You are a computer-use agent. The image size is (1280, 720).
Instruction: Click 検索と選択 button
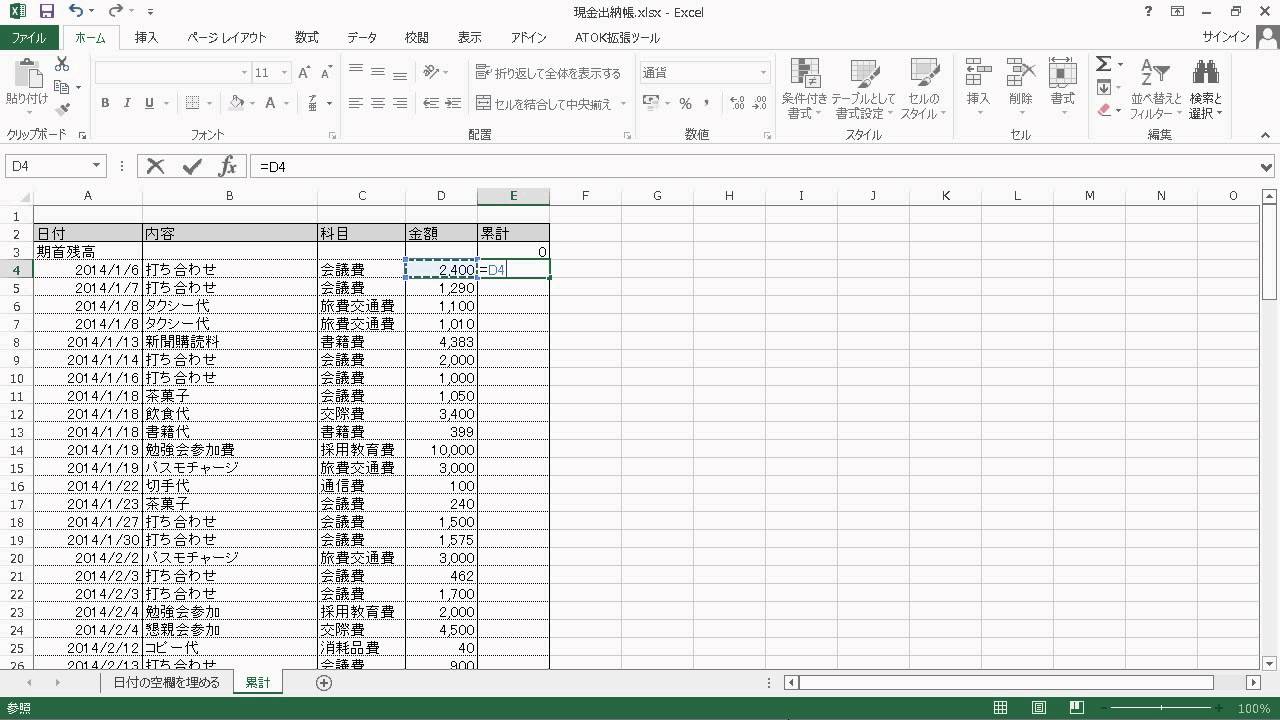coord(1206,88)
